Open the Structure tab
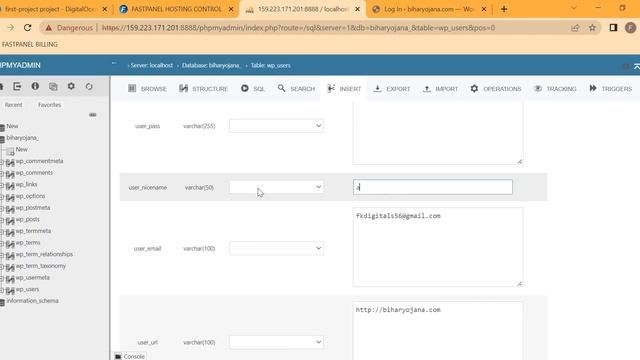Viewport: 640px width, 360px height. click(203, 89)
